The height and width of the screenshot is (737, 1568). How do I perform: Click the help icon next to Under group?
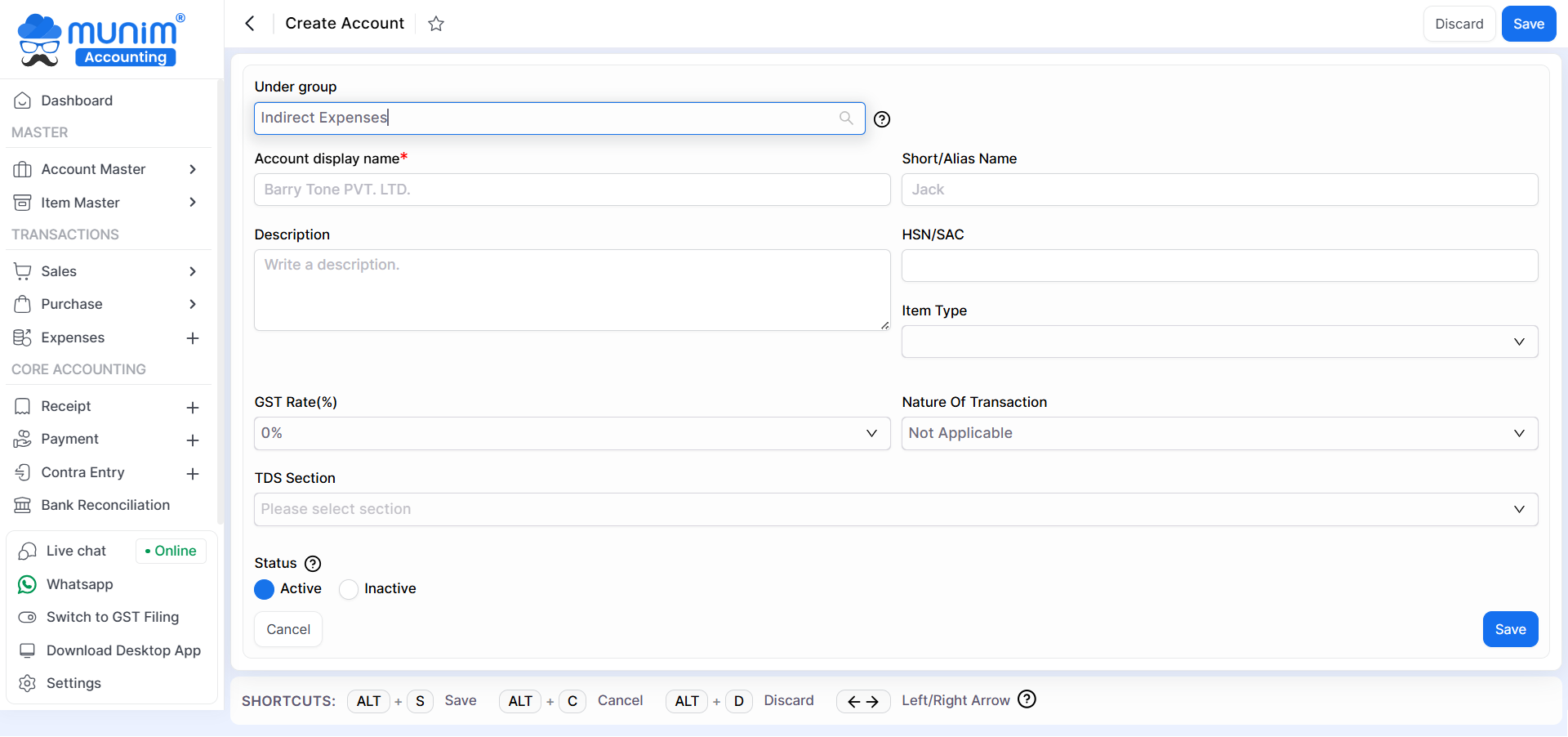click(882, 119)
